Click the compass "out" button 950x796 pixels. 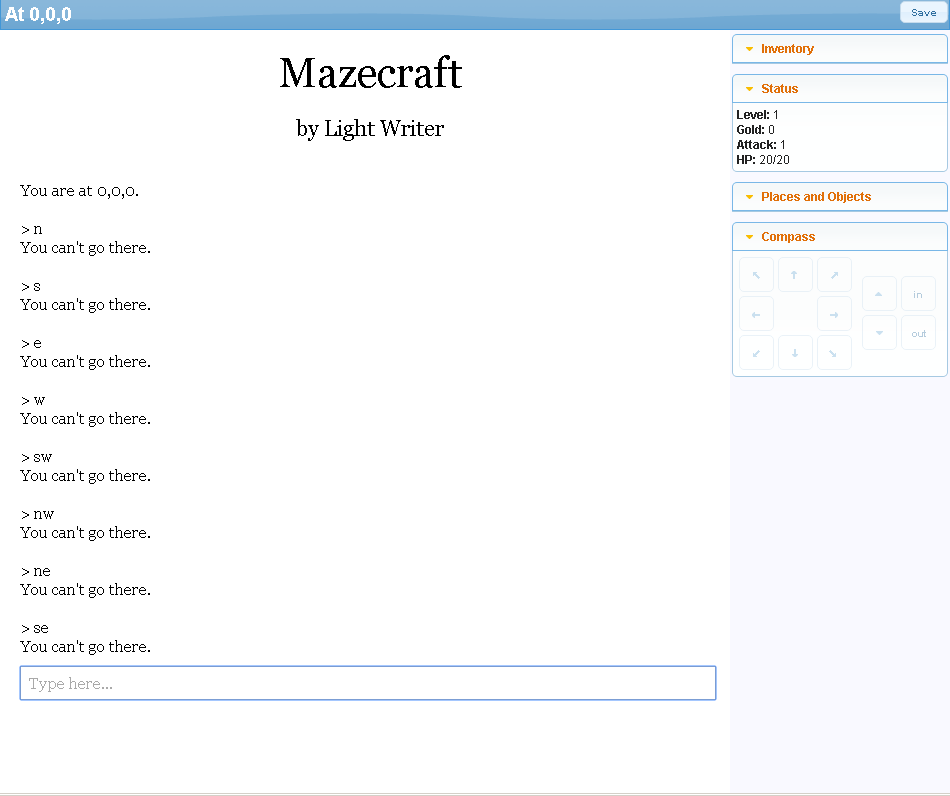[918, 333]
